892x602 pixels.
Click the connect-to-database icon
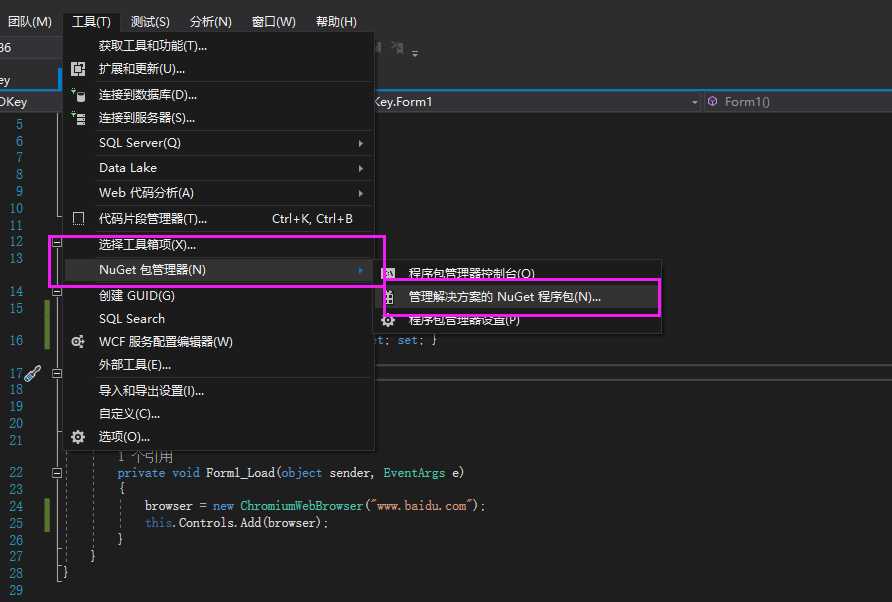(78, 94)
